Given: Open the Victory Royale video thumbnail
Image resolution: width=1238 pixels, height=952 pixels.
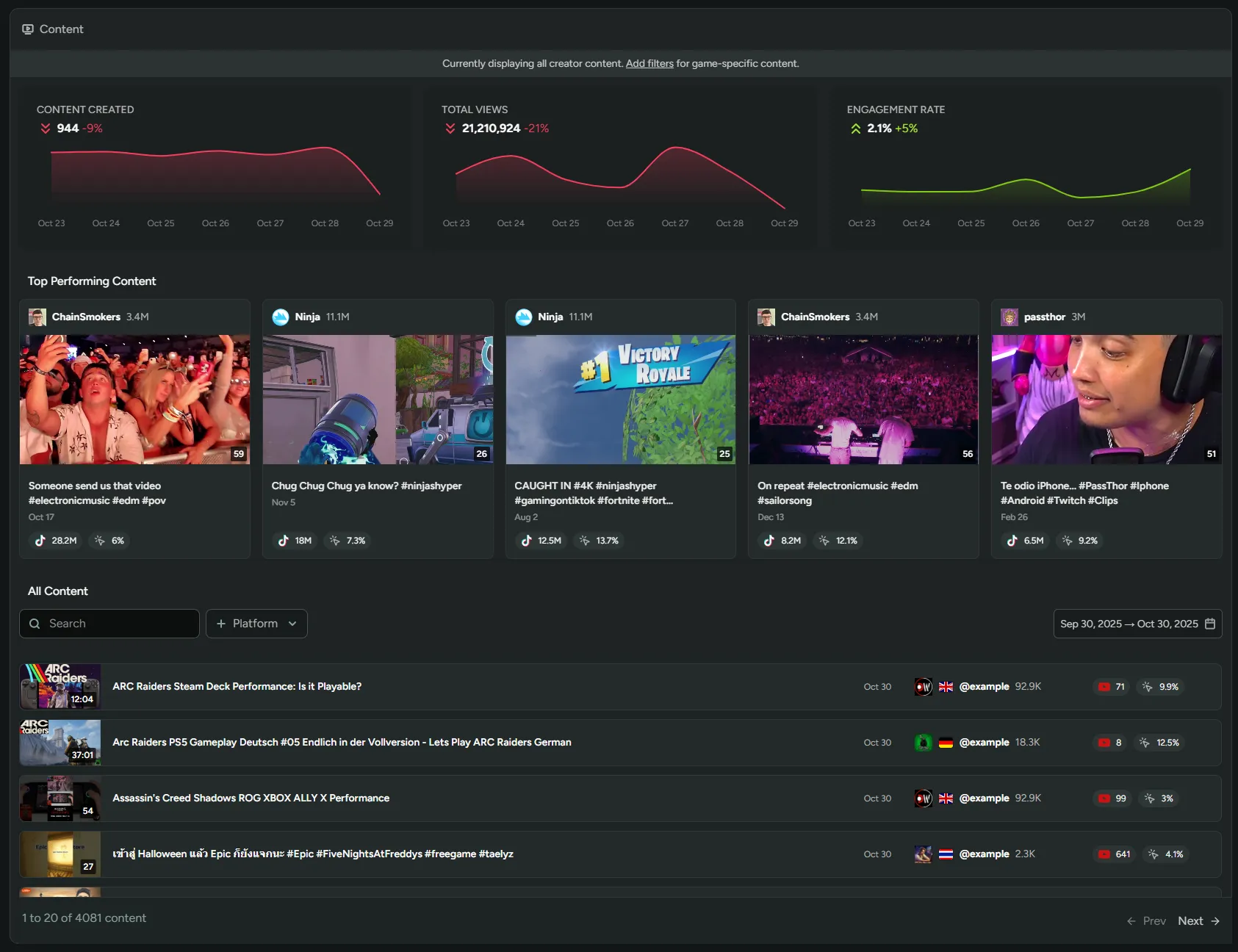Looking at the screenshot, I should 619,400.
